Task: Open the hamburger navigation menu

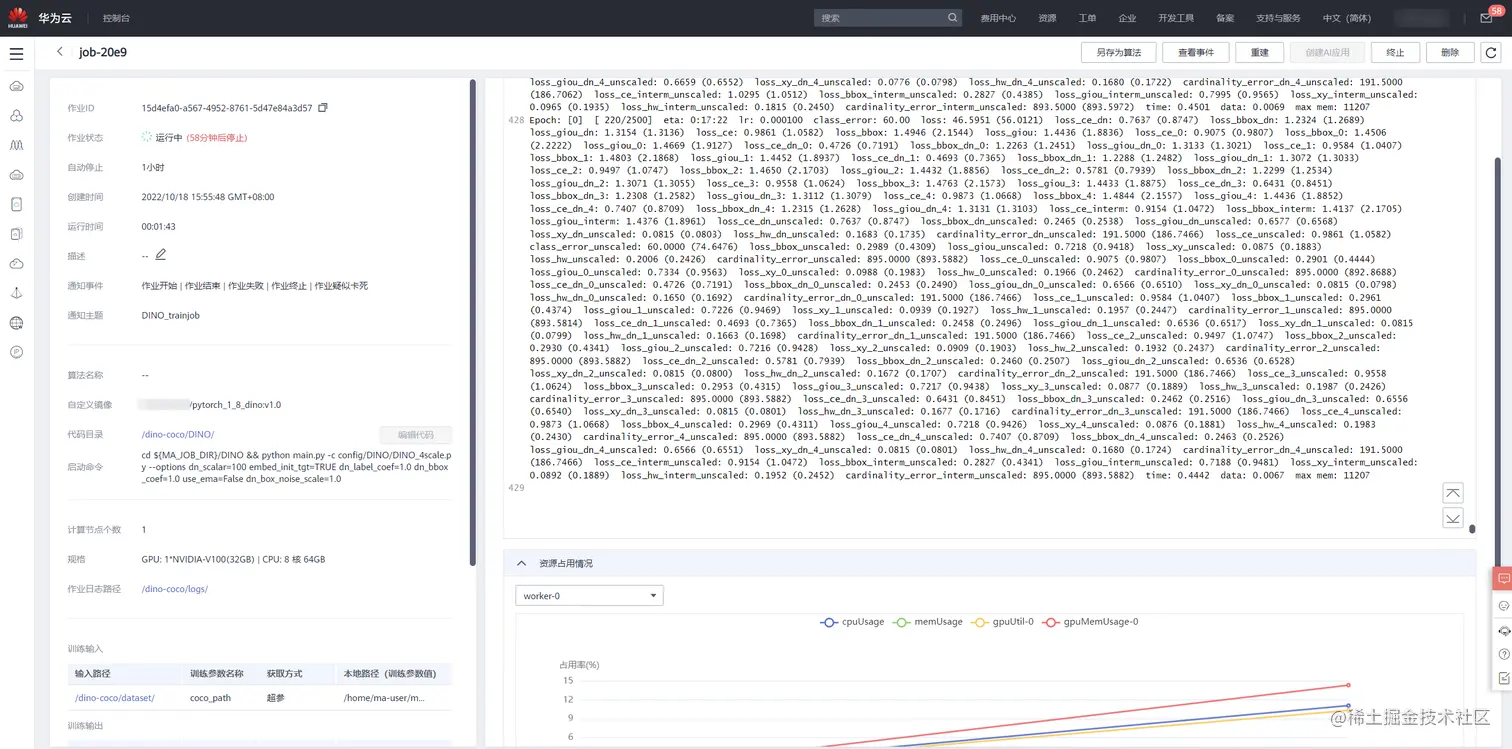Action: click(17, 53)
